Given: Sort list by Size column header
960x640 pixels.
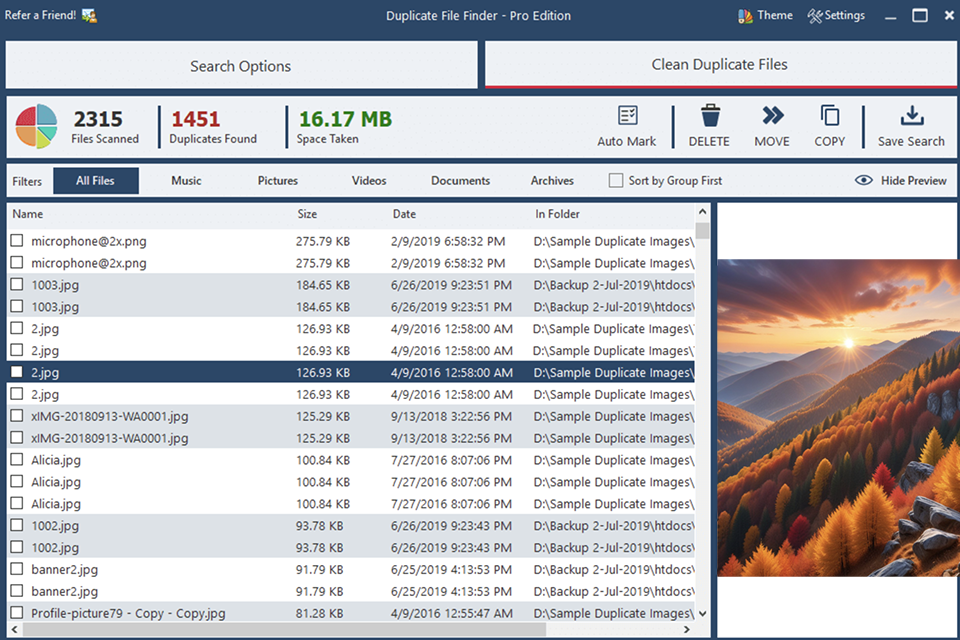Looking at the screenshot, I should [x=307, y=214].
